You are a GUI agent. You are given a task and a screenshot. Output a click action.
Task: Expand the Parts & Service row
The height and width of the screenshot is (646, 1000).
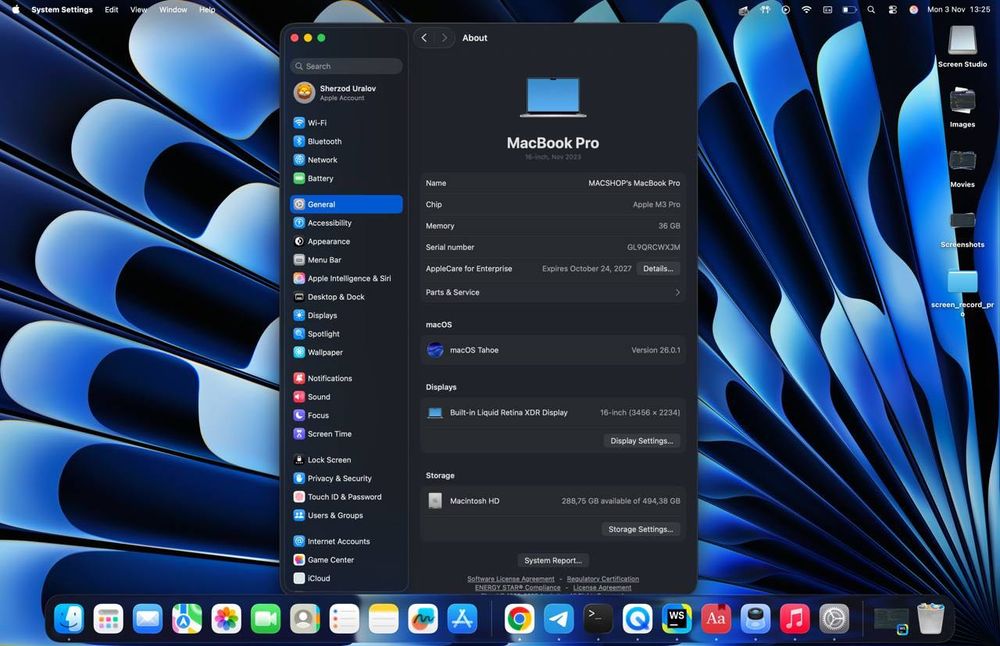point(553,292)
